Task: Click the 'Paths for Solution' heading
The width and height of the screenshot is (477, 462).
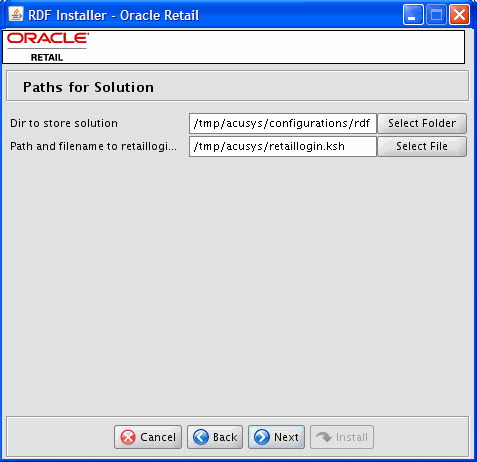Action: point(88,87)
